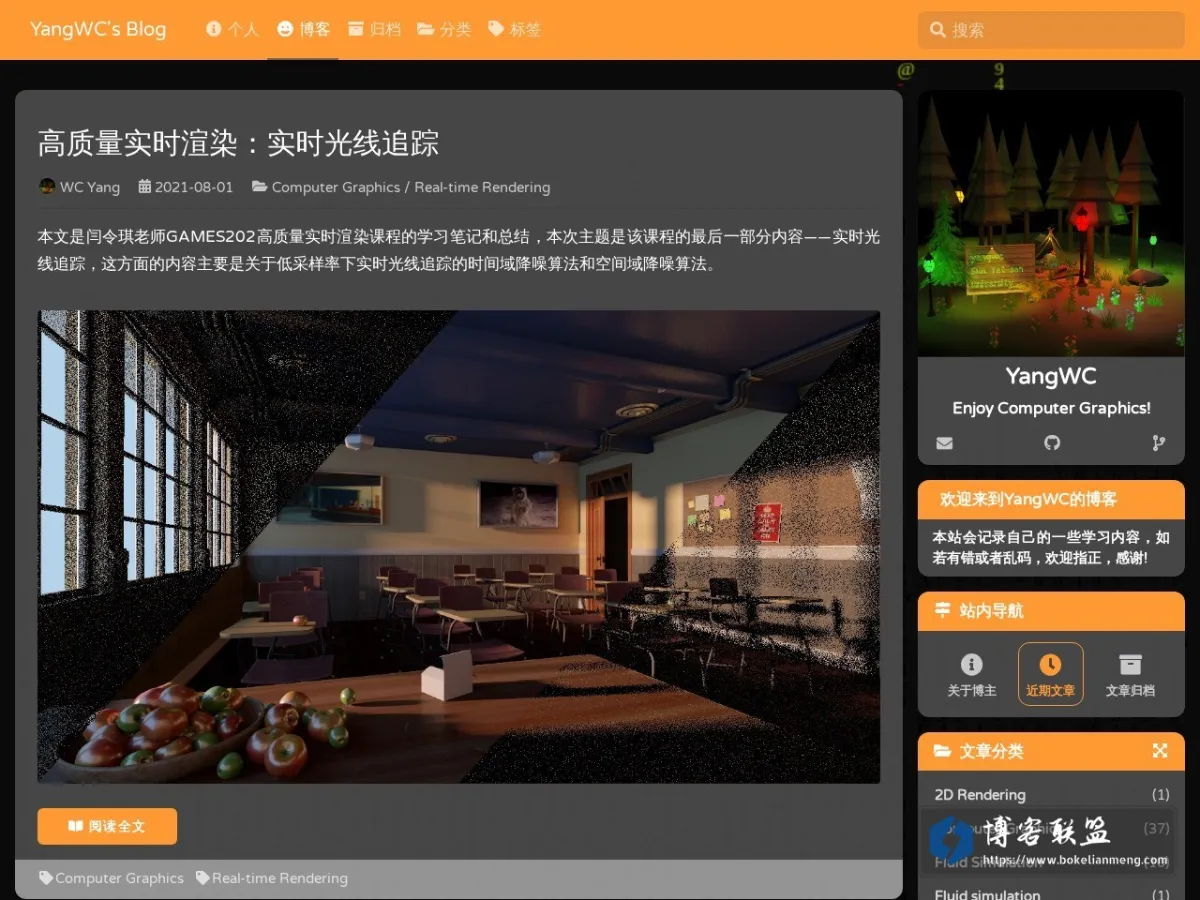Image resolution: width=1200 pixels, height=900 pixels.
Task: Open the GitHub profile icon
Action: [x=1051, y=443]
